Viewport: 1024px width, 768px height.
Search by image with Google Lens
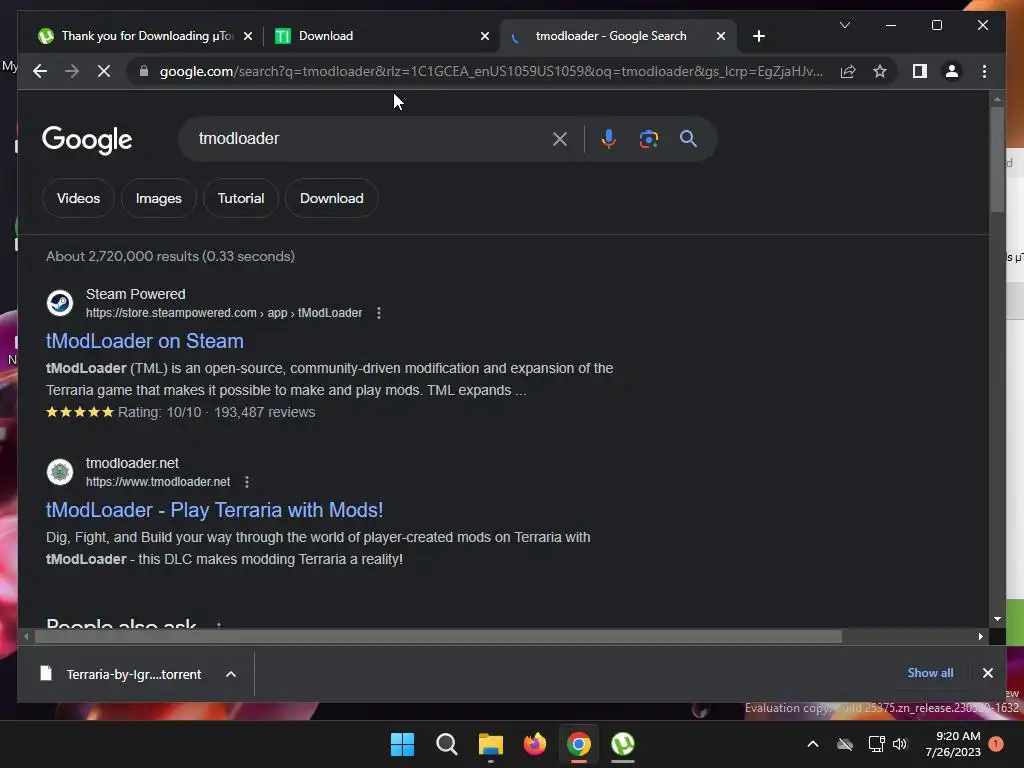tap(648, 138)
